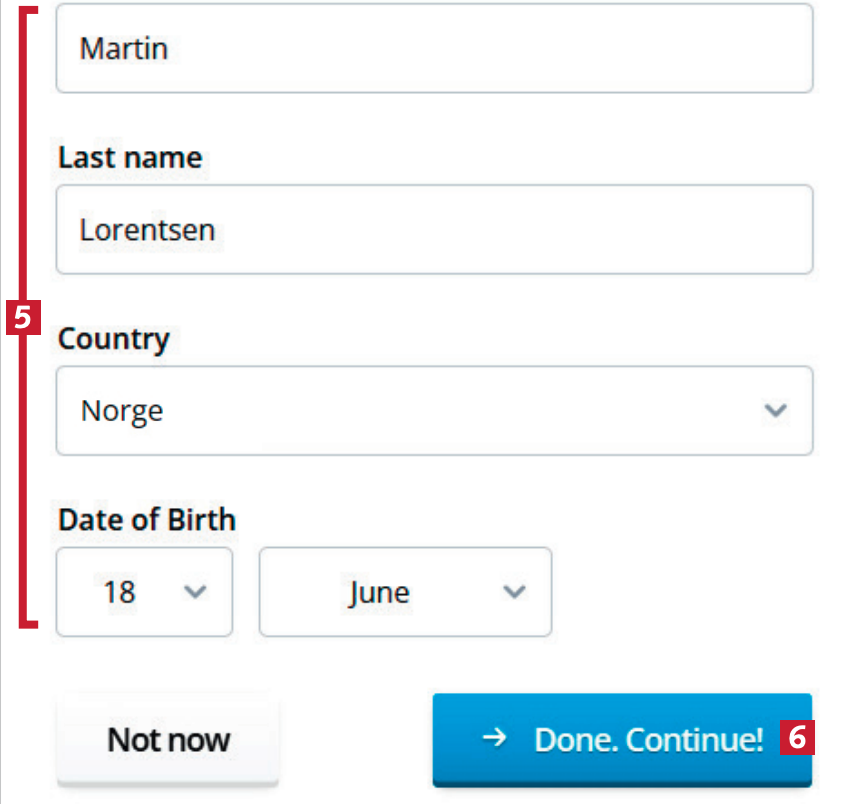
Task: Focus the first name field containing Martin
Action: (434, 49)
